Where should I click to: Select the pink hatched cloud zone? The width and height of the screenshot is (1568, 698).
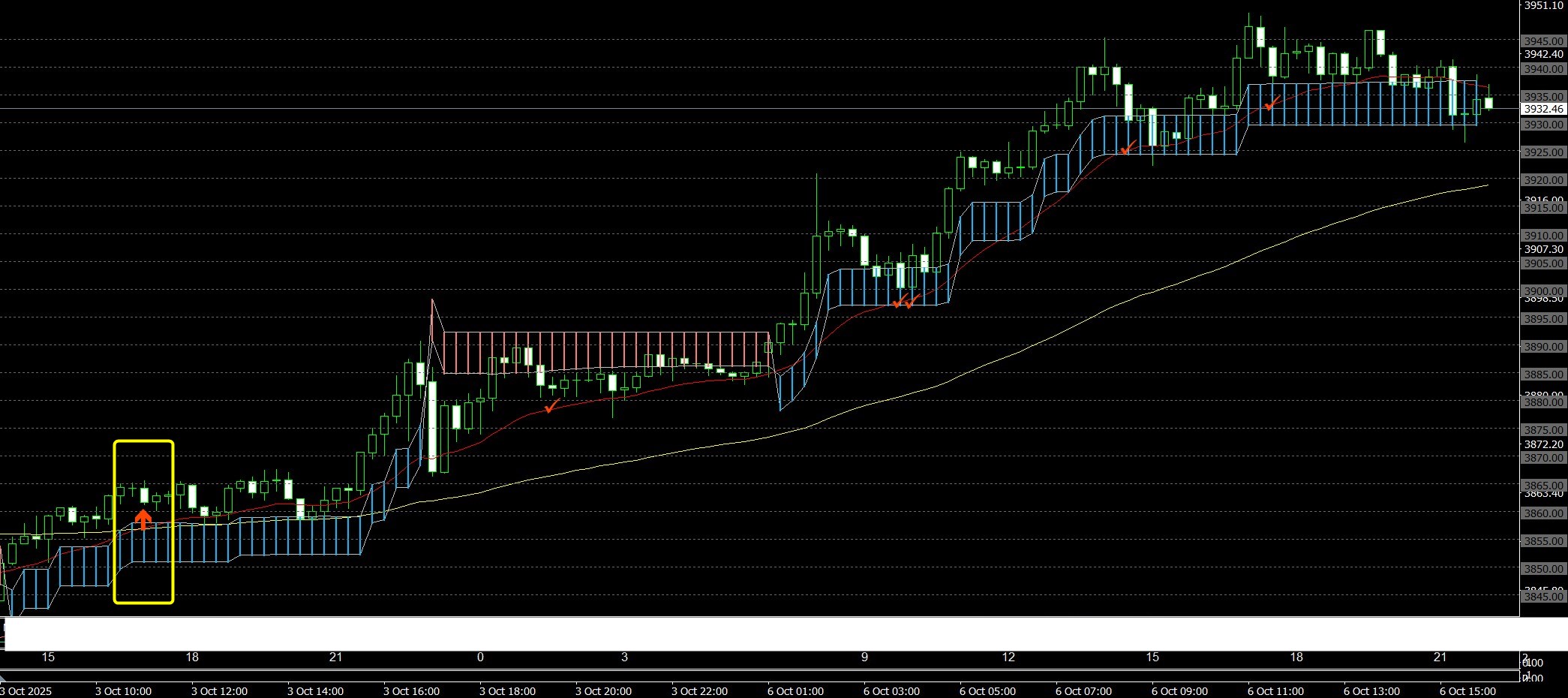click(x=606, y=351)
